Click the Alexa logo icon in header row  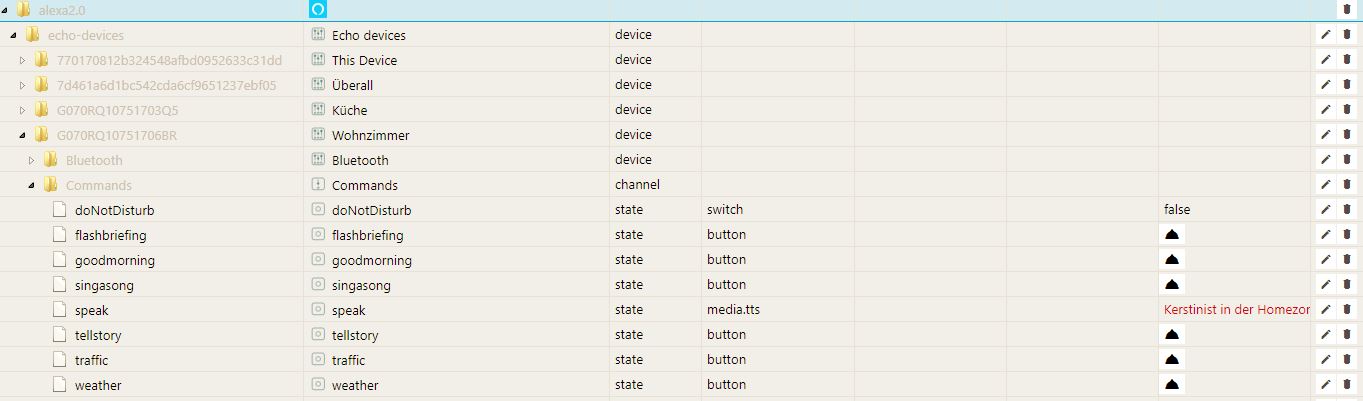(318, 10)
